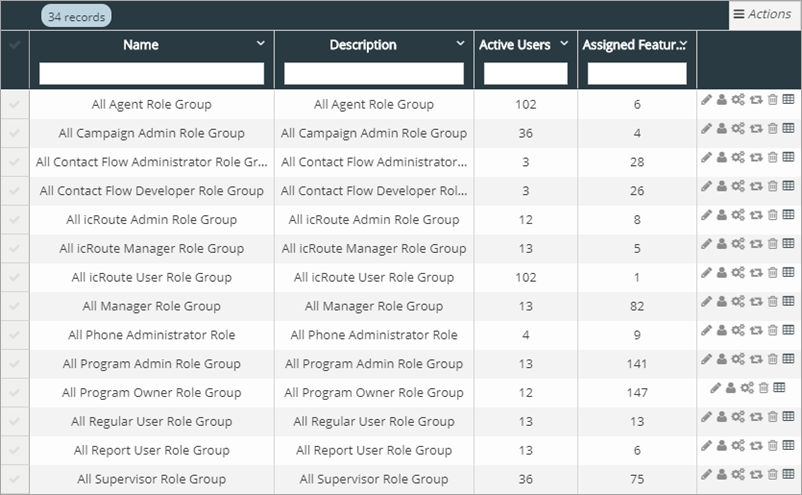Open the Active Users column dropdown arrow
Screen dimensions: 802x495
pyautogui.click(x=564, y=44)
